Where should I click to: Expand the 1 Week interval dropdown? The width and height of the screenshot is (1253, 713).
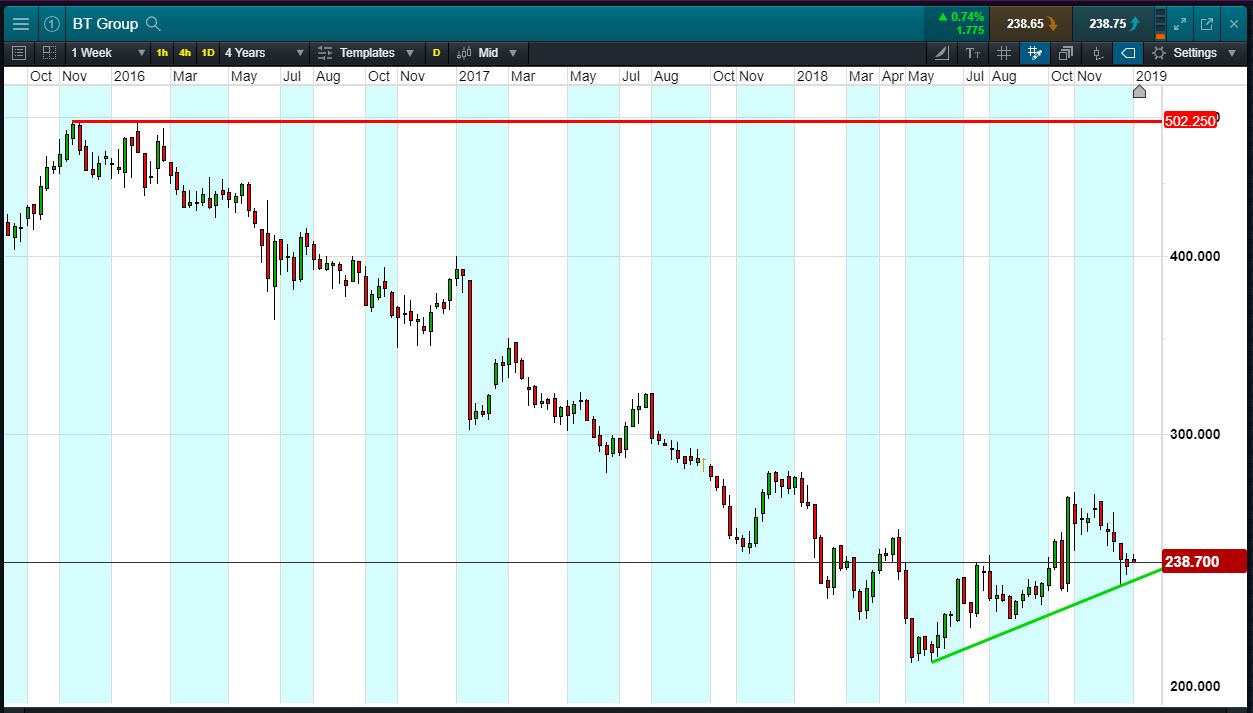click(x=108, y=53)
